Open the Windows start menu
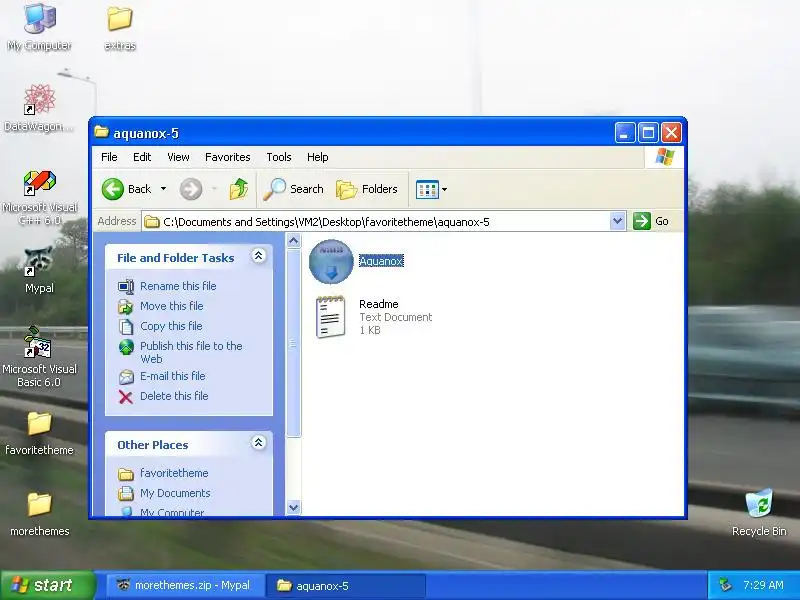 (47, 585)
